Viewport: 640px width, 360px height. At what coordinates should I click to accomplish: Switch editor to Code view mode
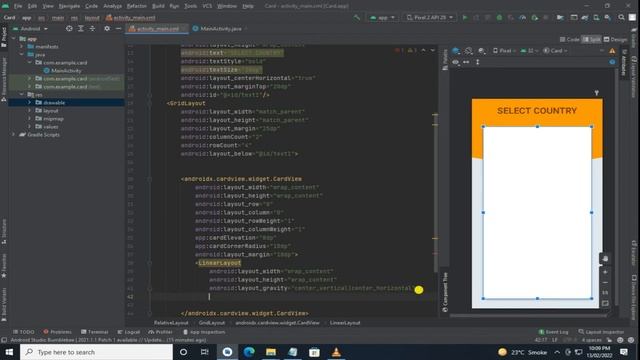click(569, 40)
